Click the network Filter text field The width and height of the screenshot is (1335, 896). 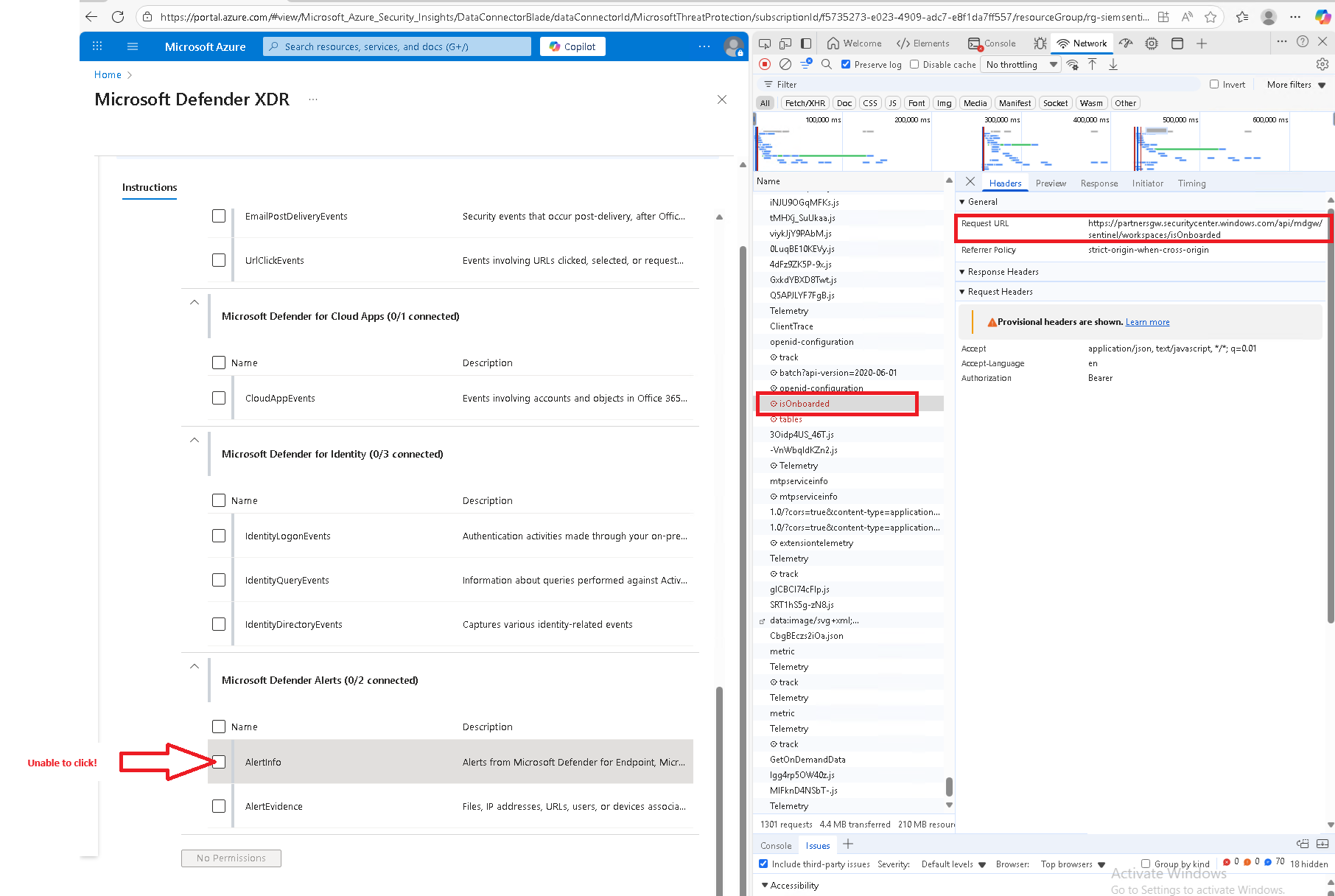tap(980, 85)
